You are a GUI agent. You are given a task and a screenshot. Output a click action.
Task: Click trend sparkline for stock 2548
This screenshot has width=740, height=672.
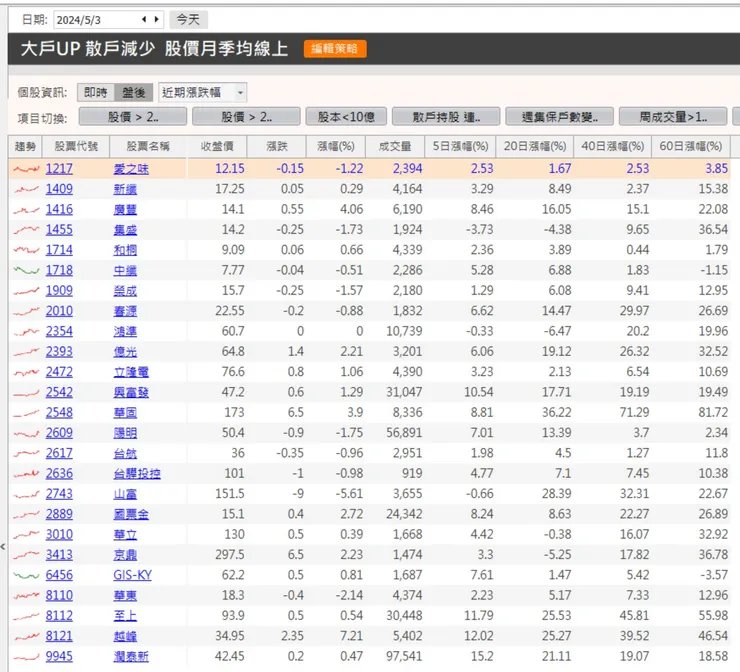pos(26,413)
